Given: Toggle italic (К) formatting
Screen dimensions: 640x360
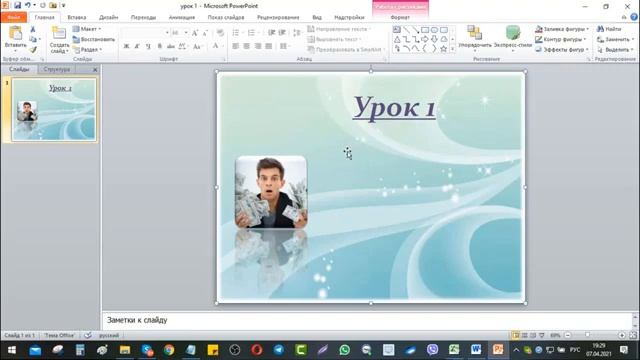Looking at the screenshot, I should 137,46.
